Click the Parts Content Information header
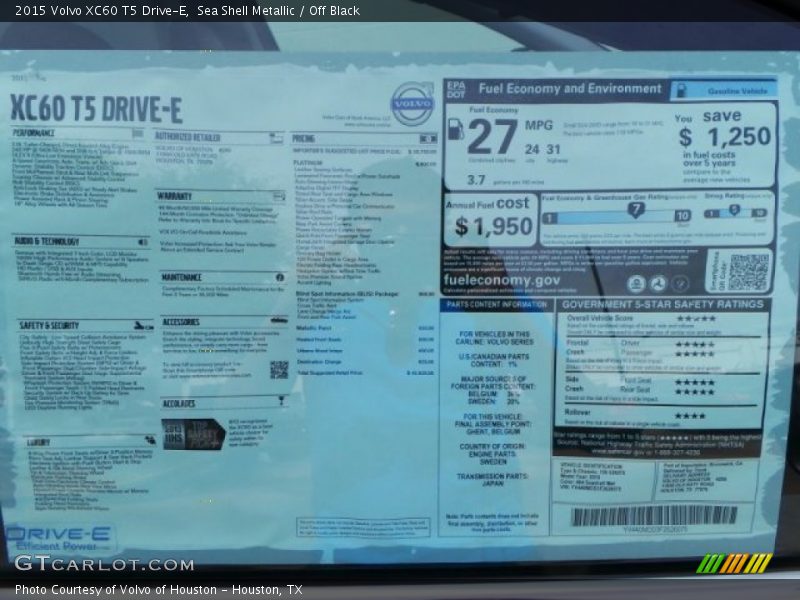The width and height of the screenshot is (800, 600). [496, 305]
